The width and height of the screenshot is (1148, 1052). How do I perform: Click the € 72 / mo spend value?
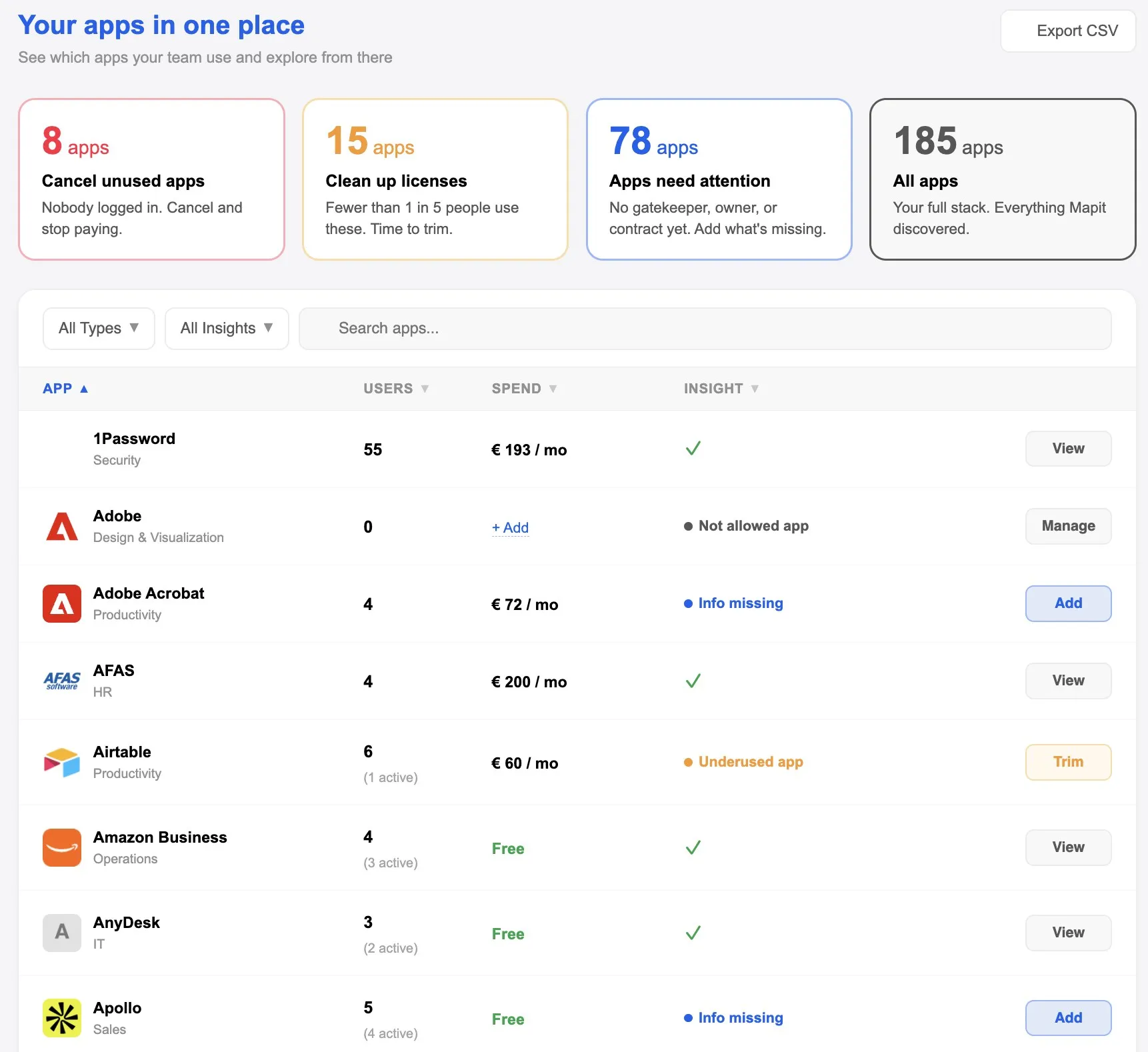(x=525, y=605)
